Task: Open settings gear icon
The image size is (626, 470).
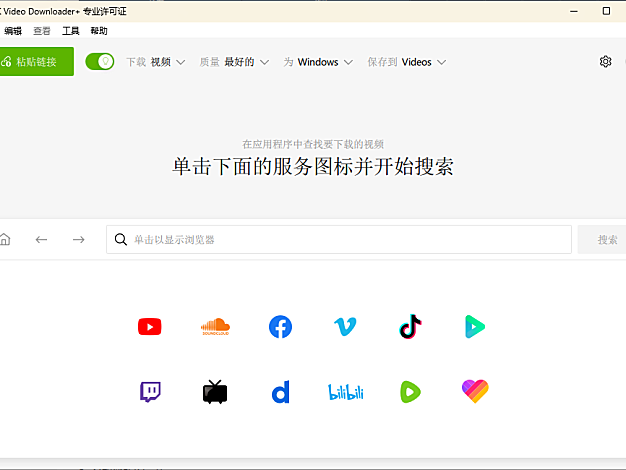Action: (605, 61)
